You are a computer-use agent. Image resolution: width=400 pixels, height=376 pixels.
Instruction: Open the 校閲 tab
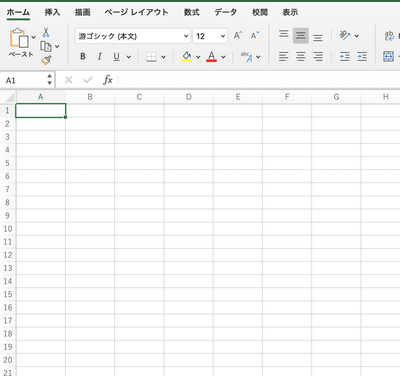point(260,13)
